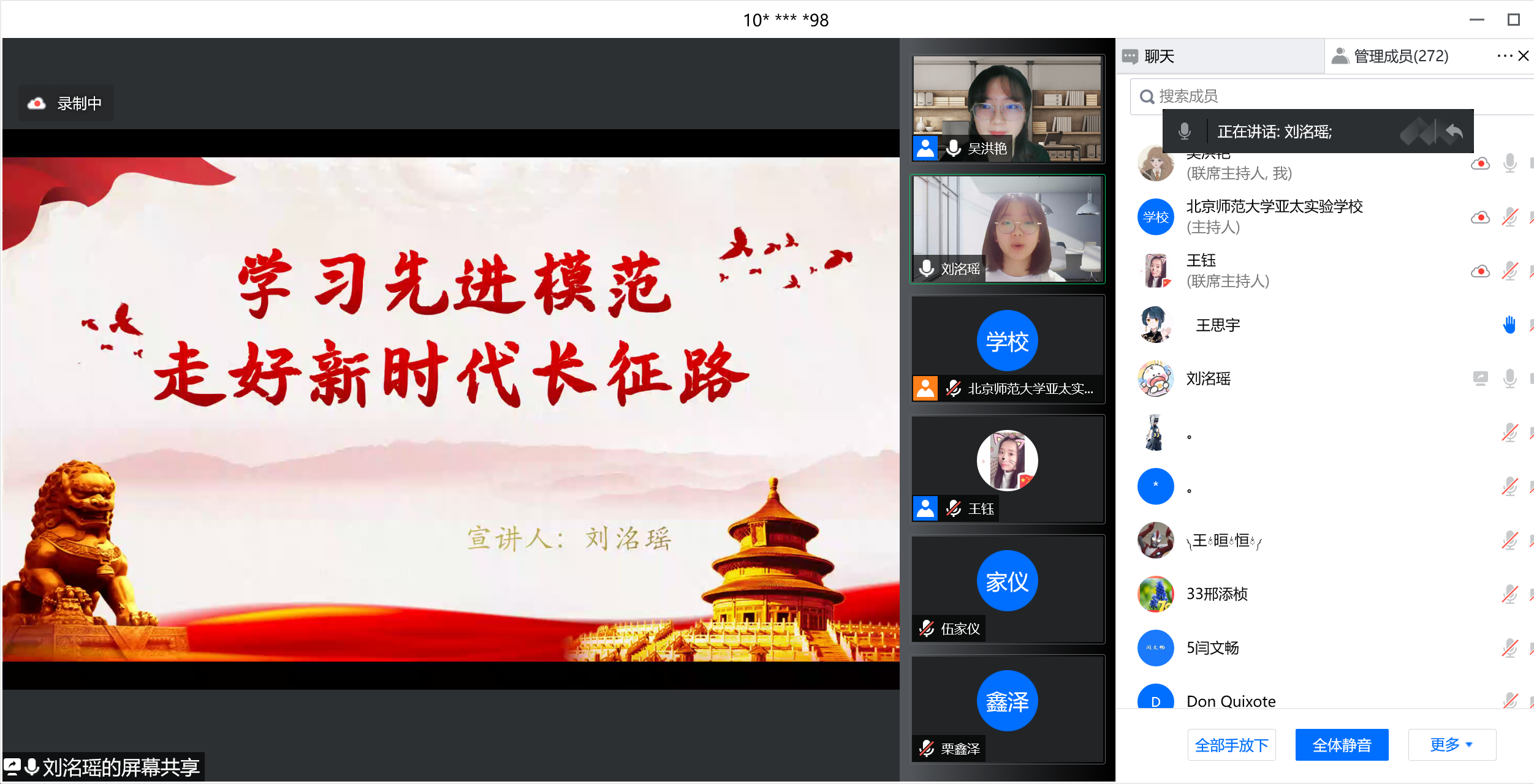Click the cloud recording icon in 王钰's row
The height and width of the screenshot is (784, 1534).
coord(1480,271)
